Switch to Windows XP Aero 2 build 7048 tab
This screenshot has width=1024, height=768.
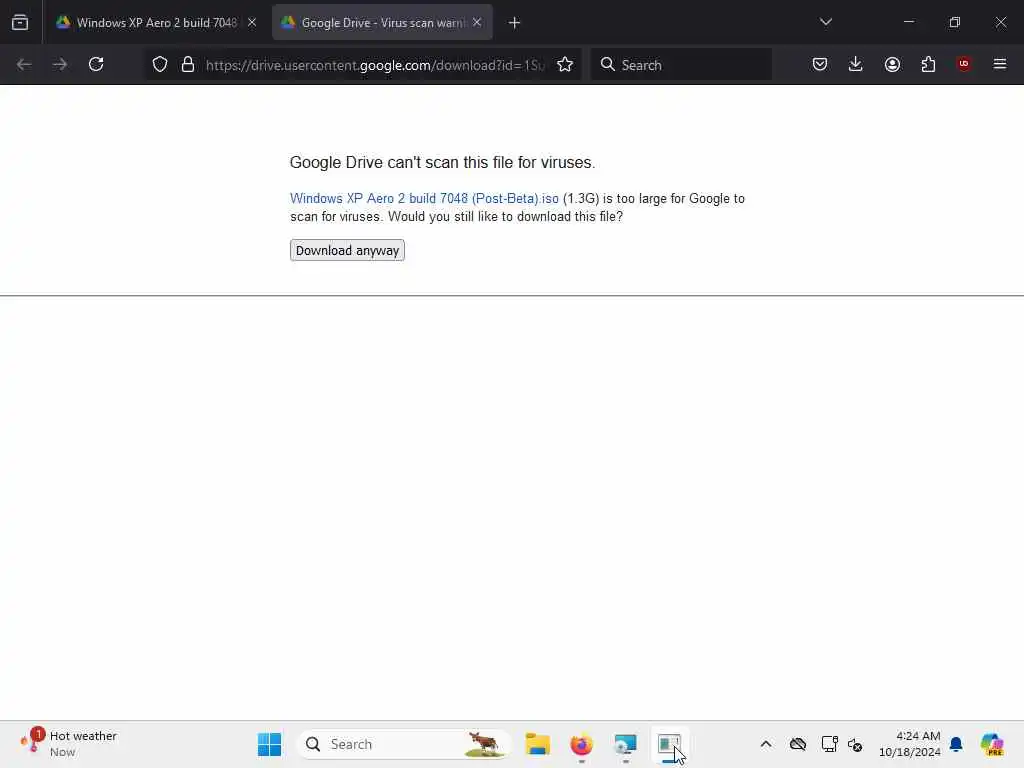point(156,23)
